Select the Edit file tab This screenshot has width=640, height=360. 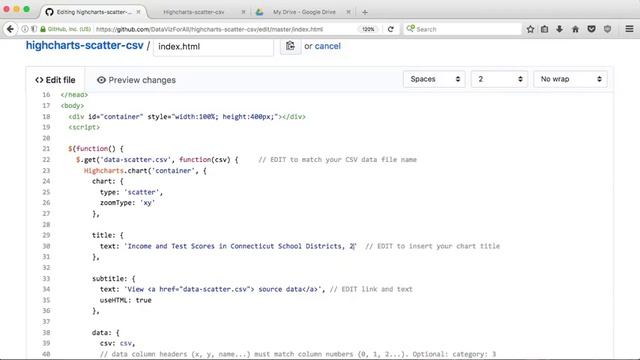56,80
